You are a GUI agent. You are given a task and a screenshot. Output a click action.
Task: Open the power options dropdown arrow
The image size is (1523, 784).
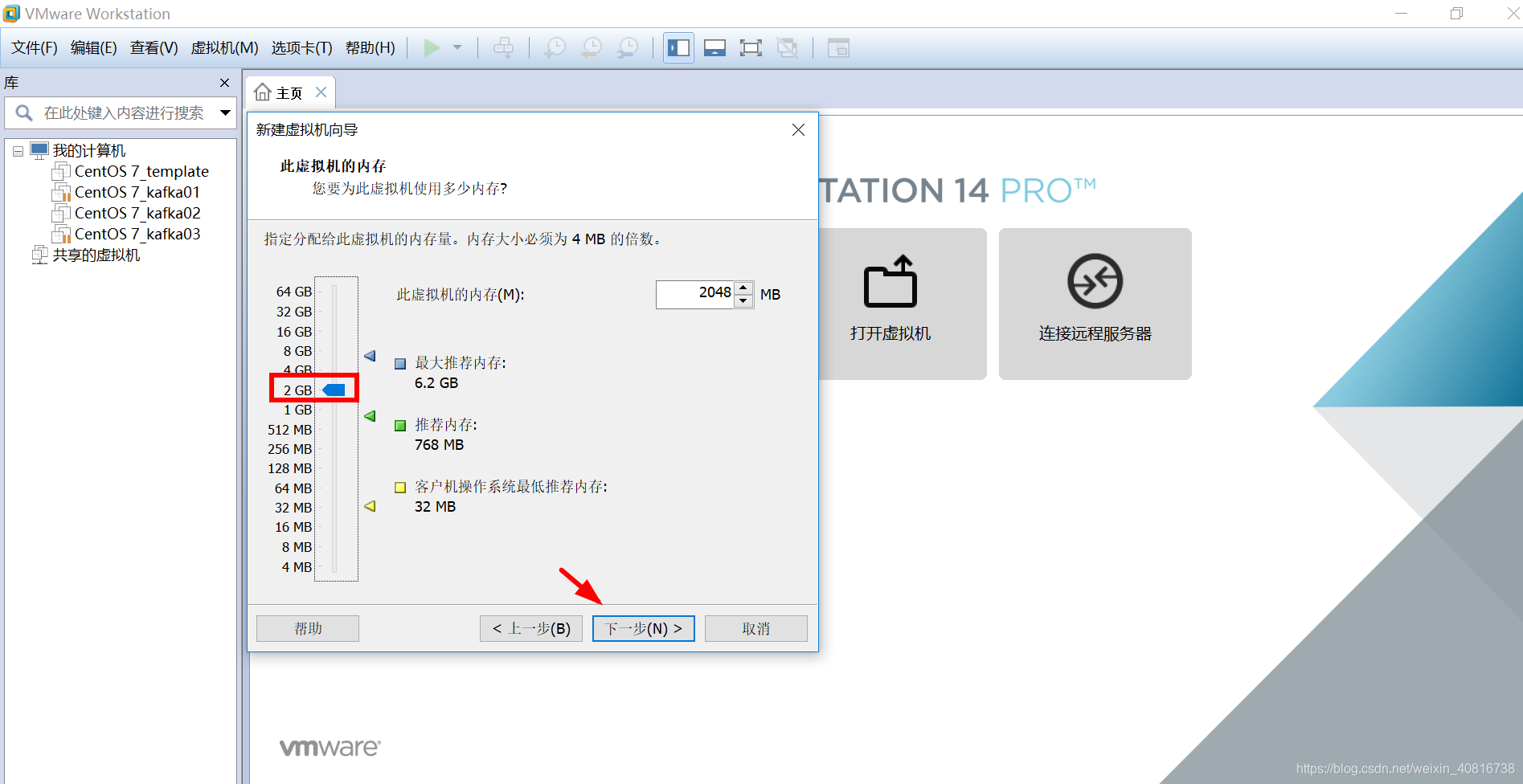click(457, 47)
